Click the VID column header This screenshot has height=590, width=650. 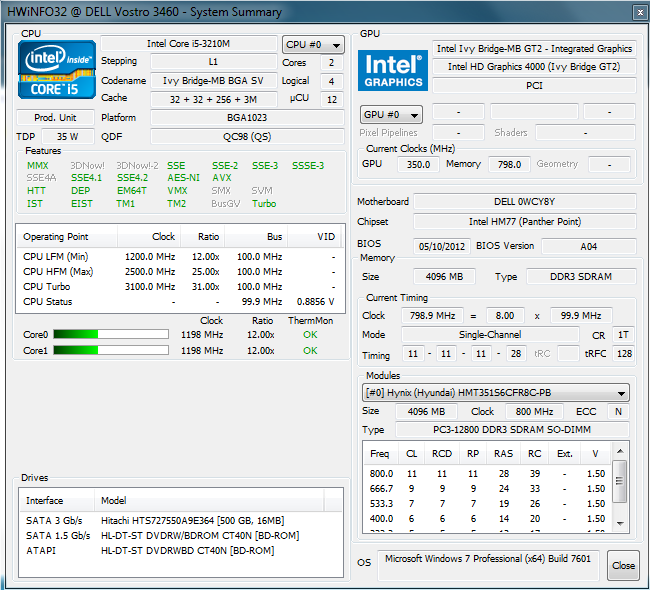pos(315,237)
